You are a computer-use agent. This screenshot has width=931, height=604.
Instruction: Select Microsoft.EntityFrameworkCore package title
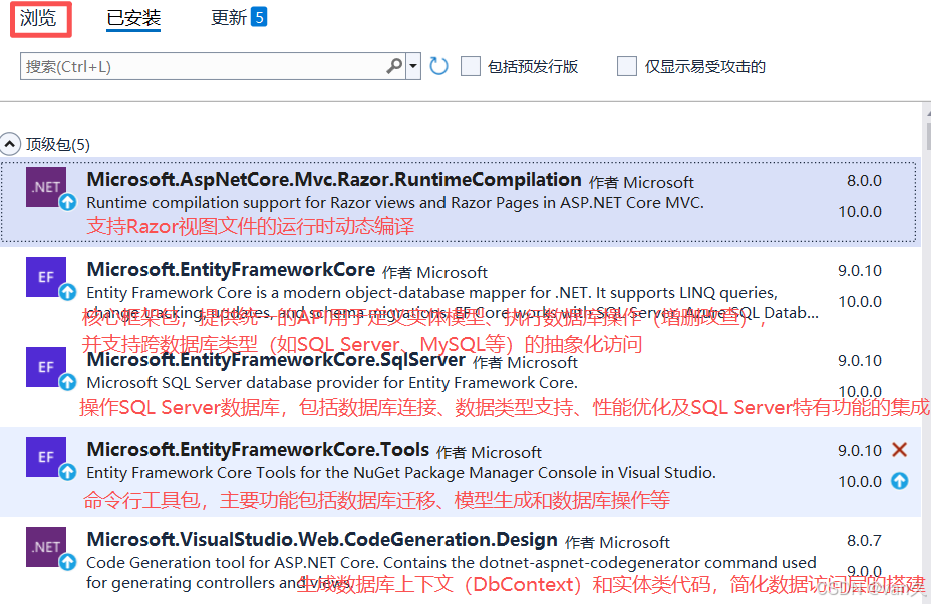pos(231,270)
